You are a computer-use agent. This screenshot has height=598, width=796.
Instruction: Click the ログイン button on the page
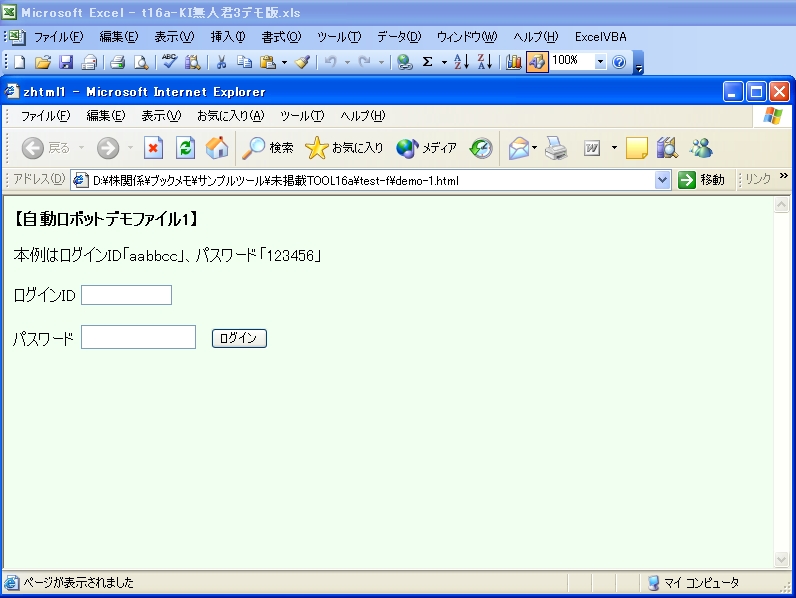coord(239,338)
